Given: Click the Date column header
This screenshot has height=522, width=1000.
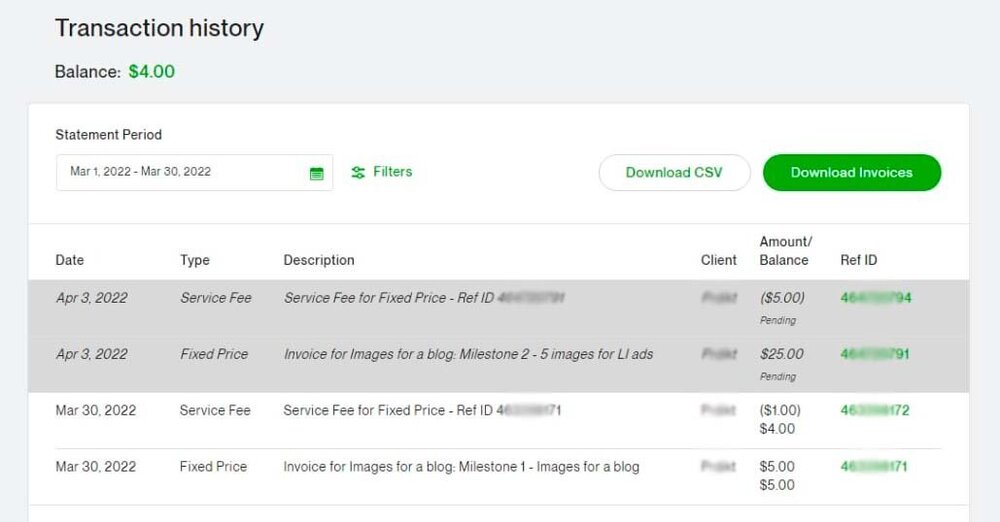Looking at the screenshot, I should (x=70, y=260).
